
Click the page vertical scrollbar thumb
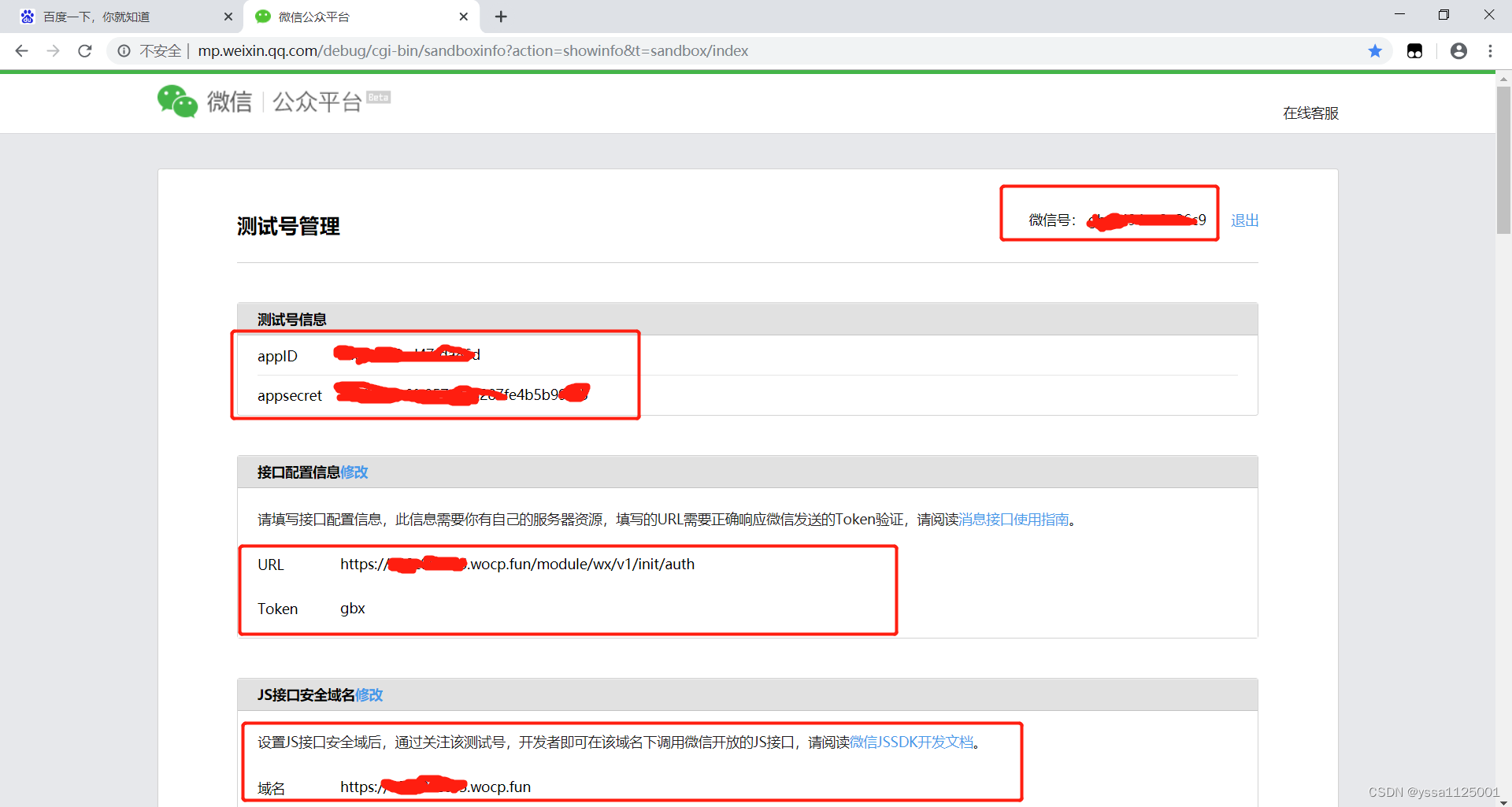point(1503,160)
